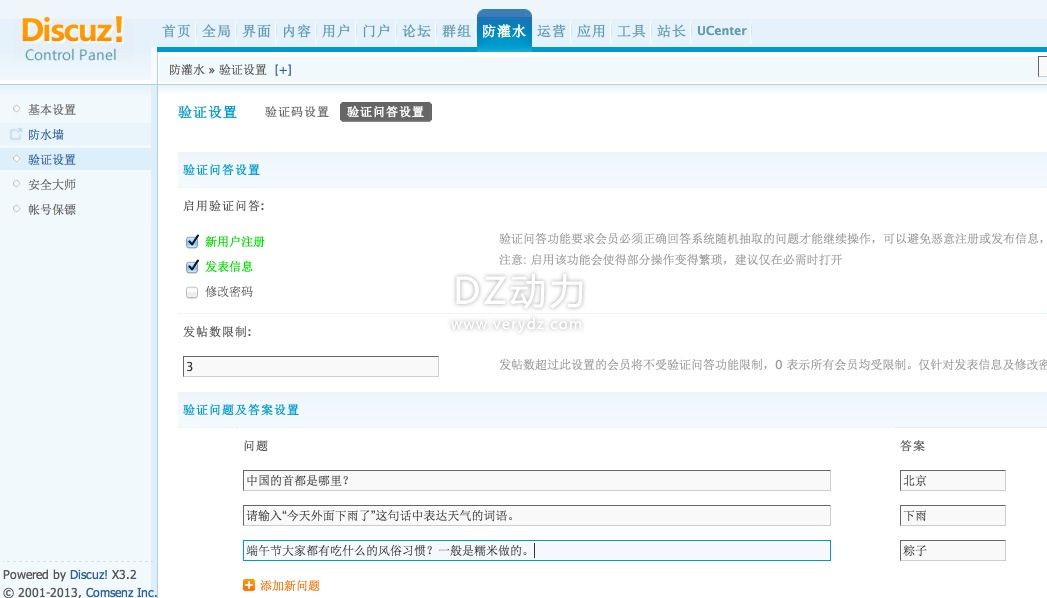The image size is (1047, 598).
Task: Toggle the 新用户注册 checkbox
Action: pyautogui.click(x=192, y=241)
